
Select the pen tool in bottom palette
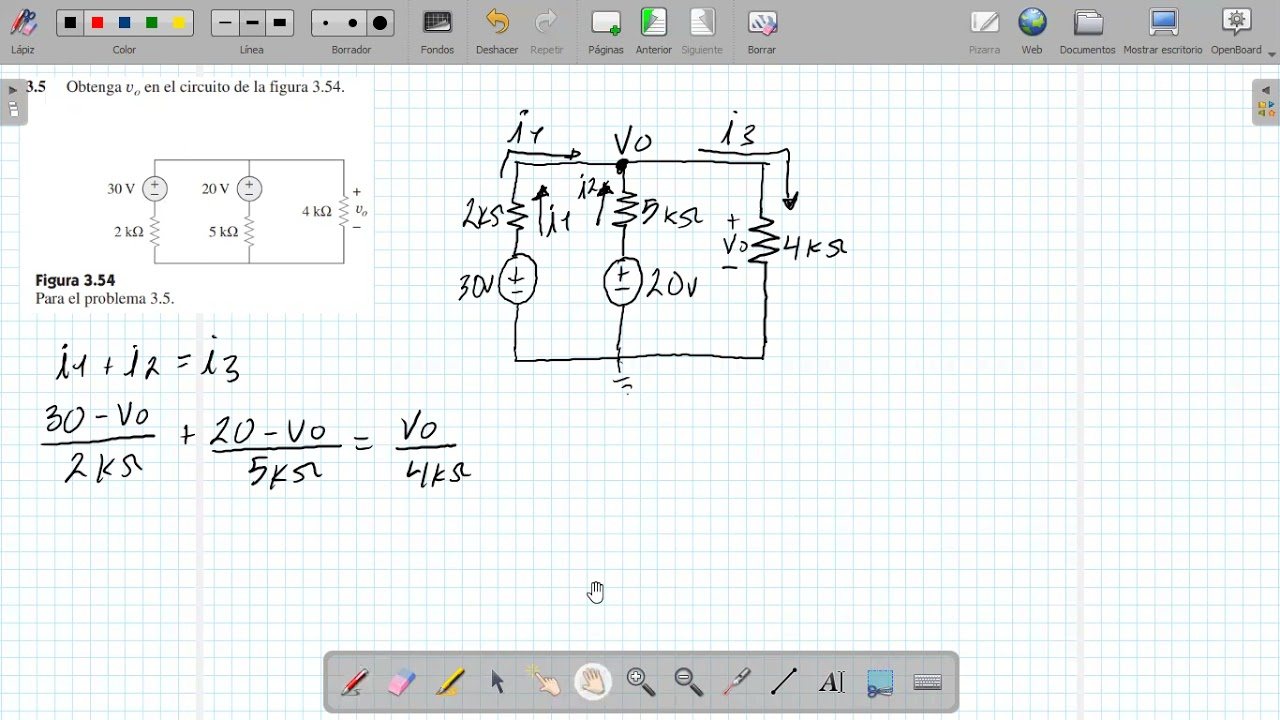tap(354, 682)
